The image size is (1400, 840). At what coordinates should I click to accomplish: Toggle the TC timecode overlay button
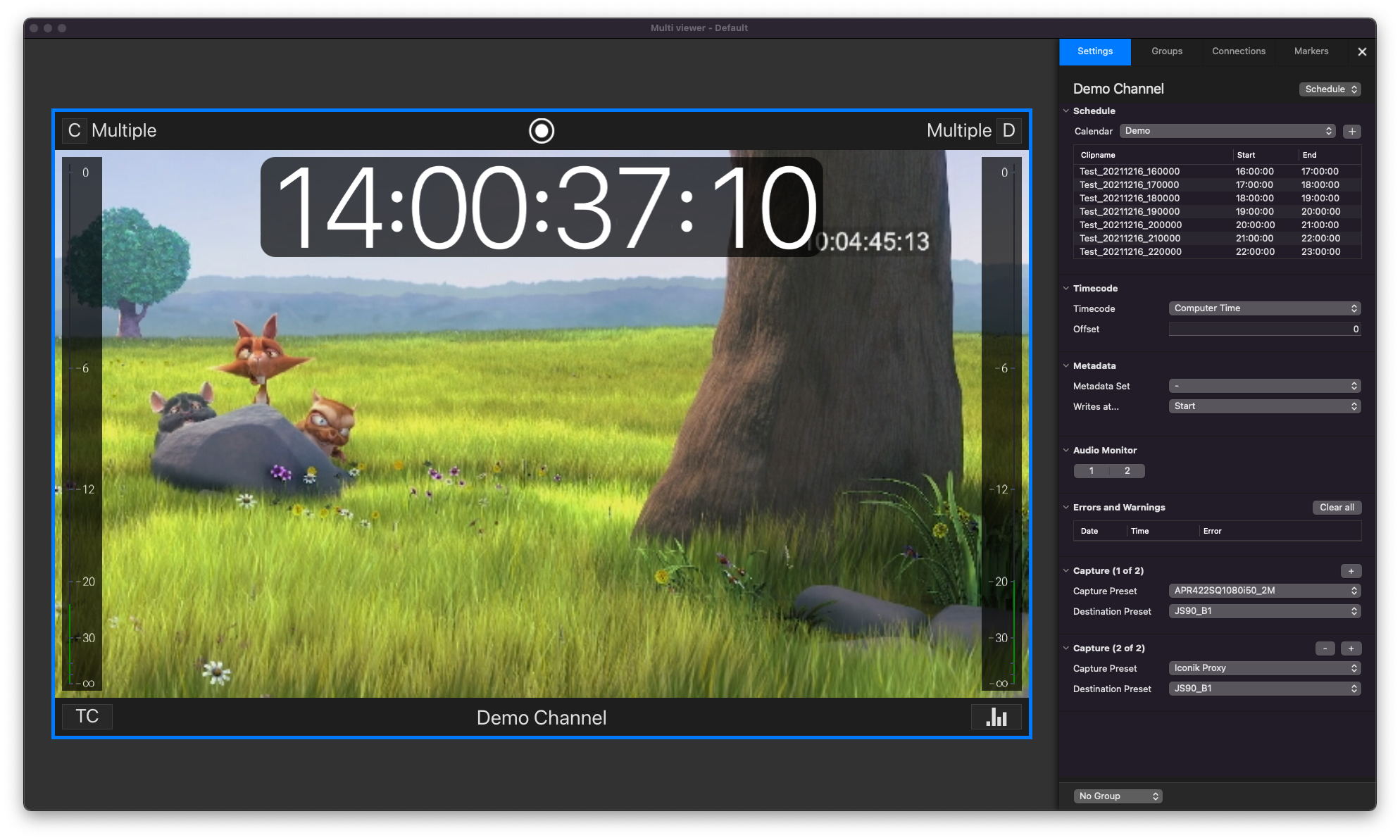coord(87,717)
